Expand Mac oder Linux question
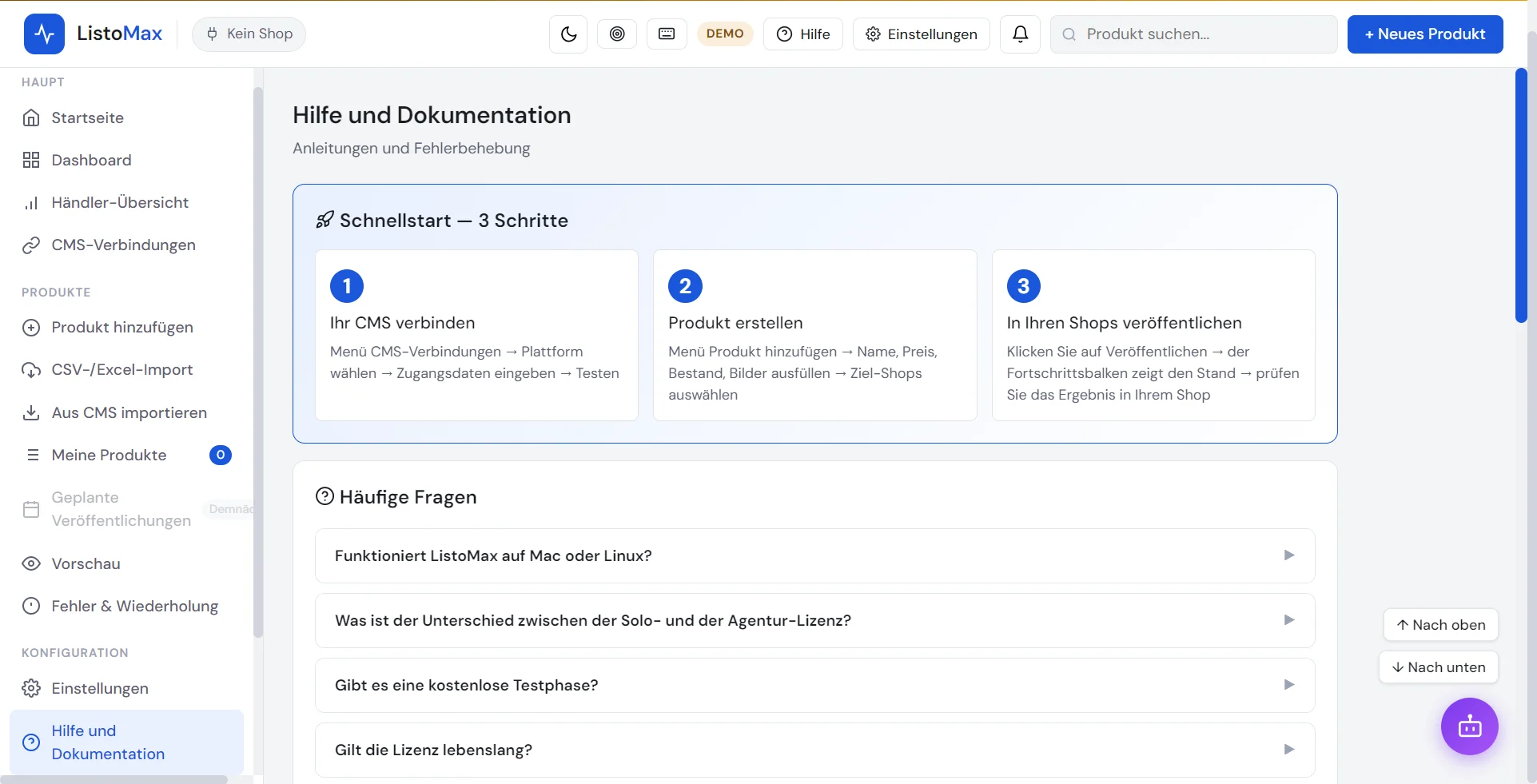Viewport: 1537px width, 784px height. click(814, 555)
